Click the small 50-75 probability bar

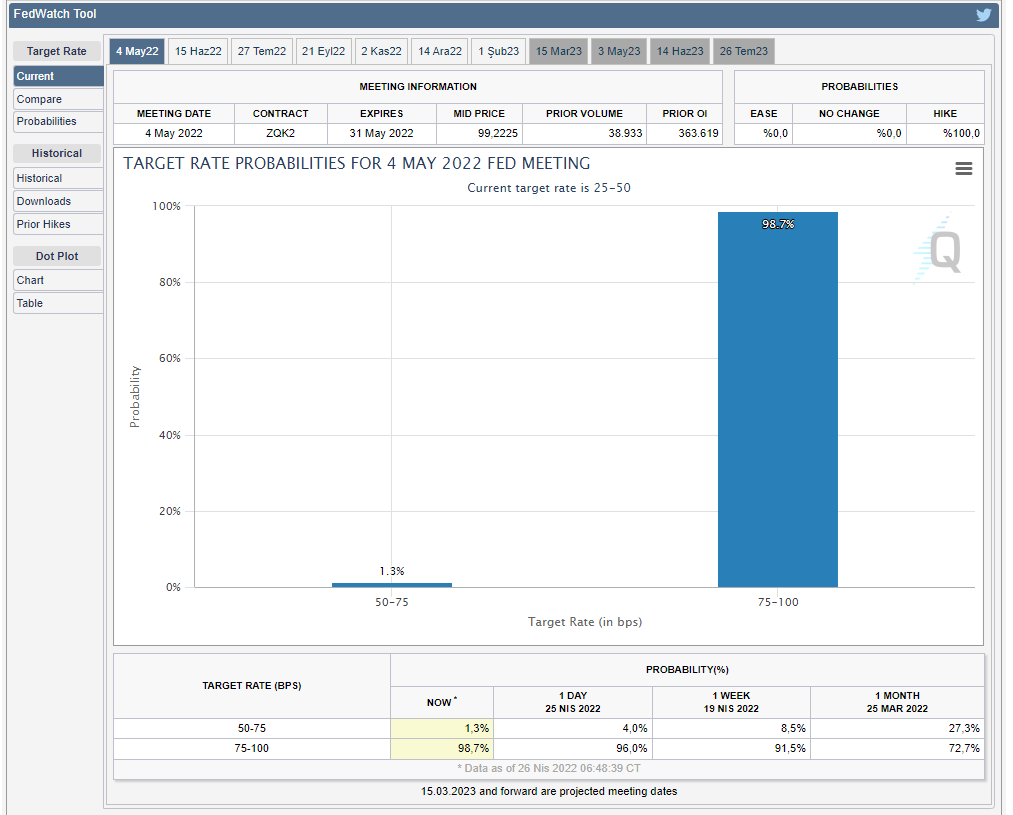pyautogui.click(x=391, y=584)
